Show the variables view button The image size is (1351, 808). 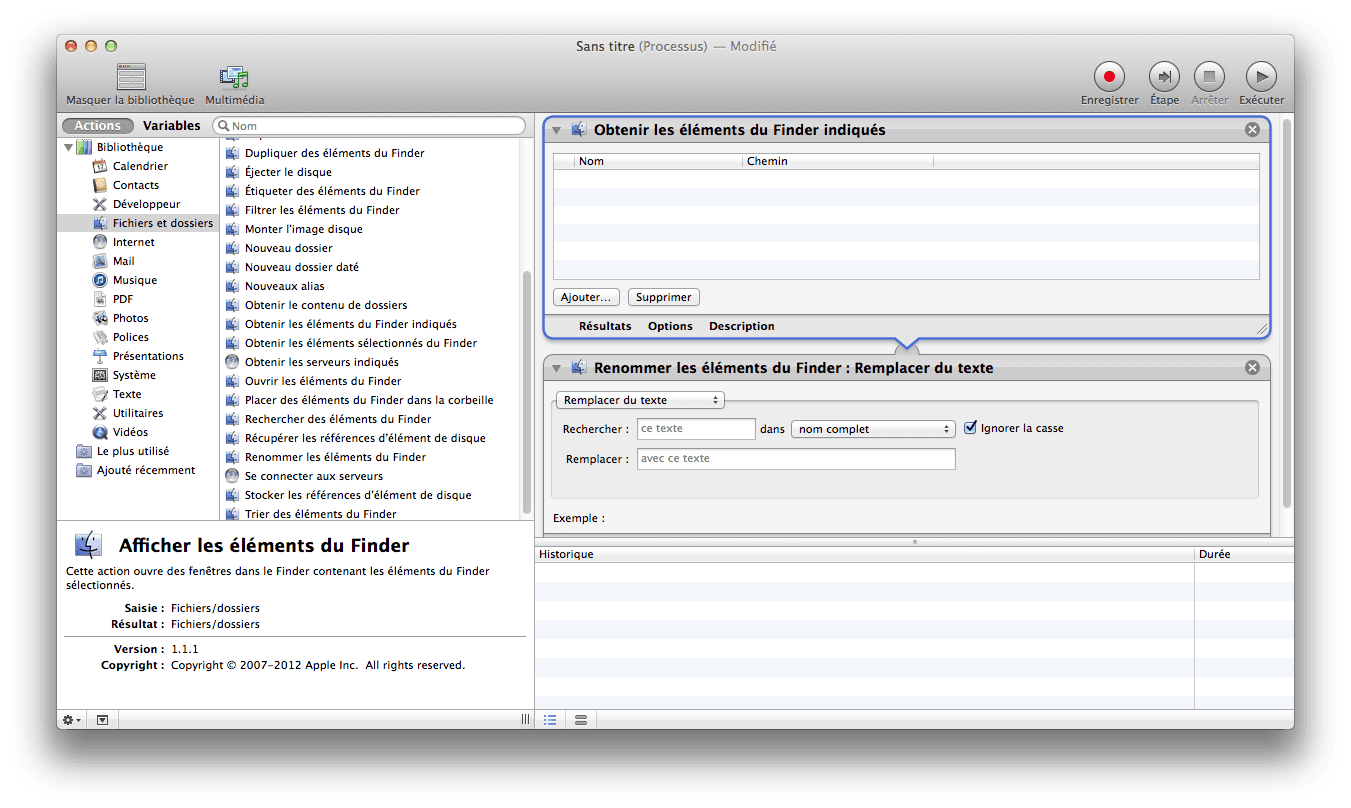(x=580, y=720)
